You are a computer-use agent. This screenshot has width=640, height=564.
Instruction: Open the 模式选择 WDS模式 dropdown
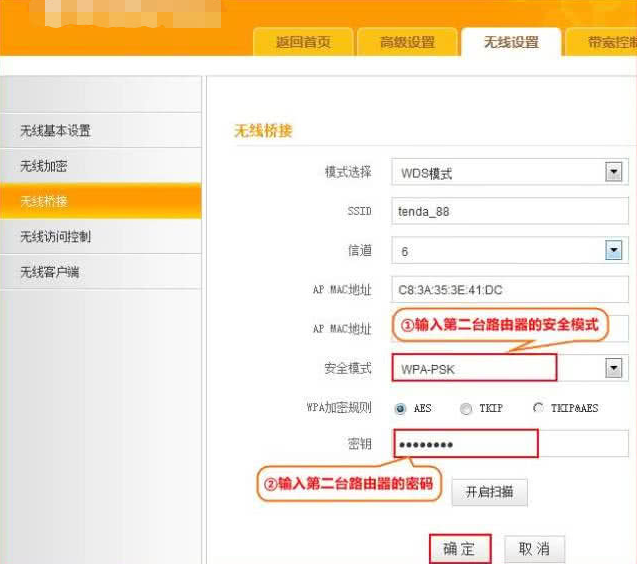(x=614, y=173)
